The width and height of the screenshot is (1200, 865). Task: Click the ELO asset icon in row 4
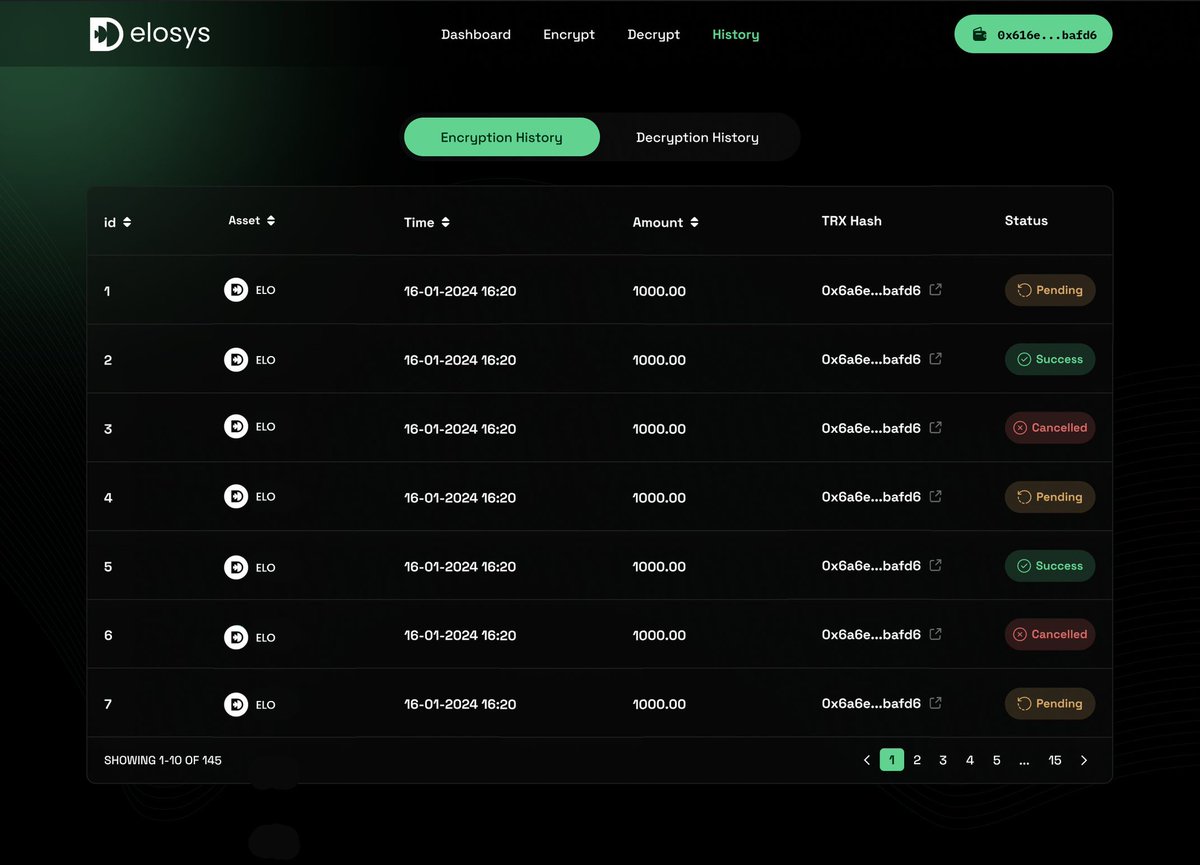(236, 496)
